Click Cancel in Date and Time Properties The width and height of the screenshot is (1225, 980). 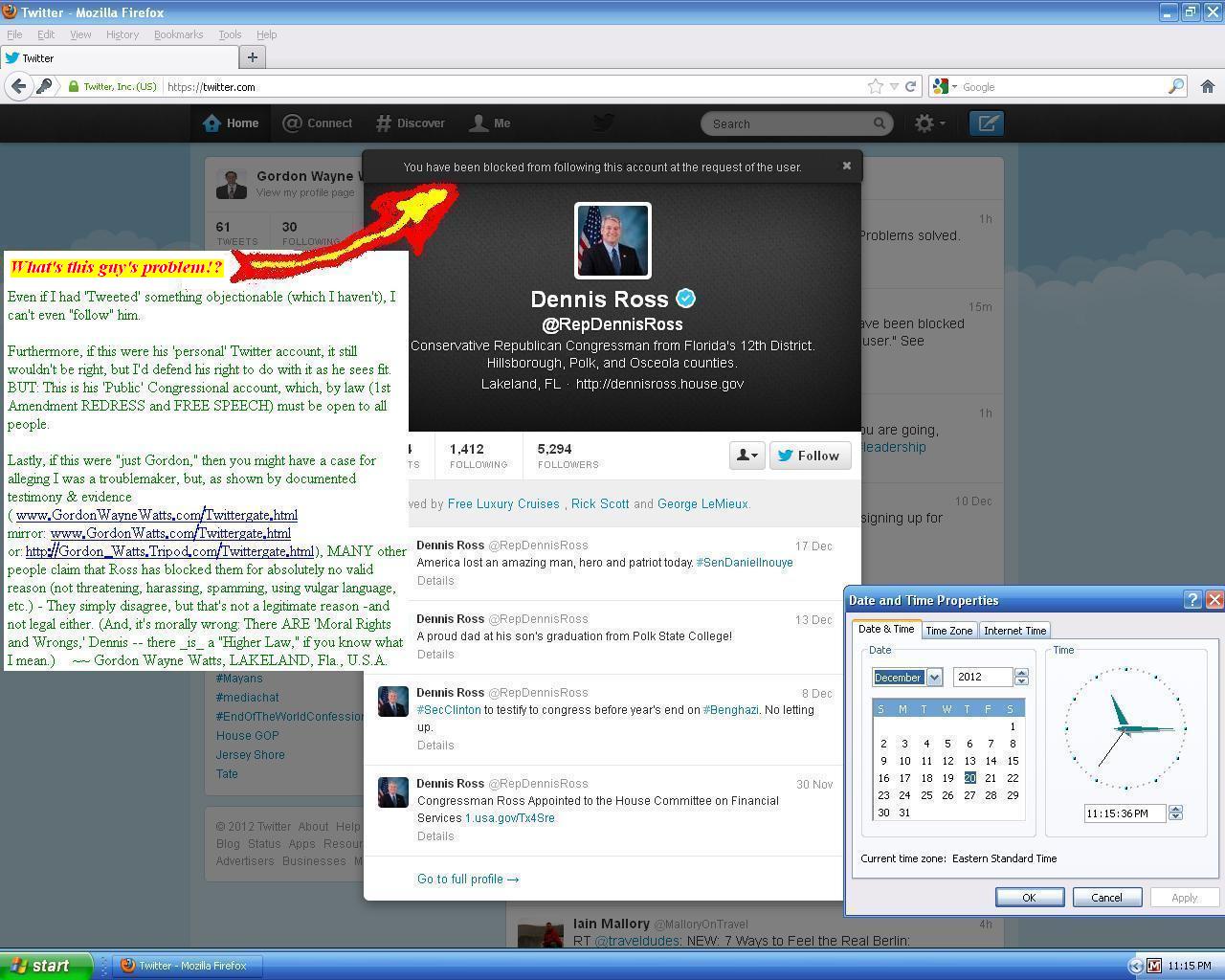tap(1106, 897)
